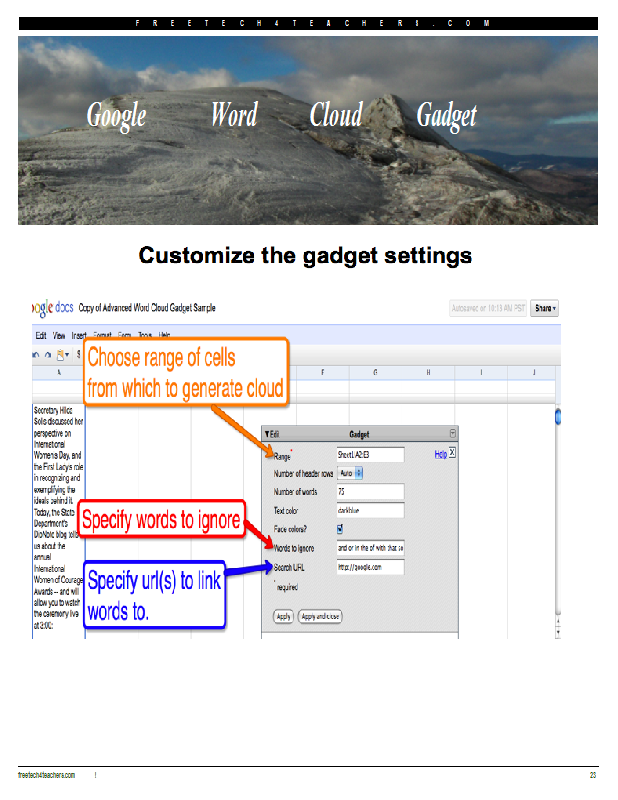Click the scrollbar down arrow
Image resolution: width=618 pixels, height=800 pixels.
click(558, 632)
